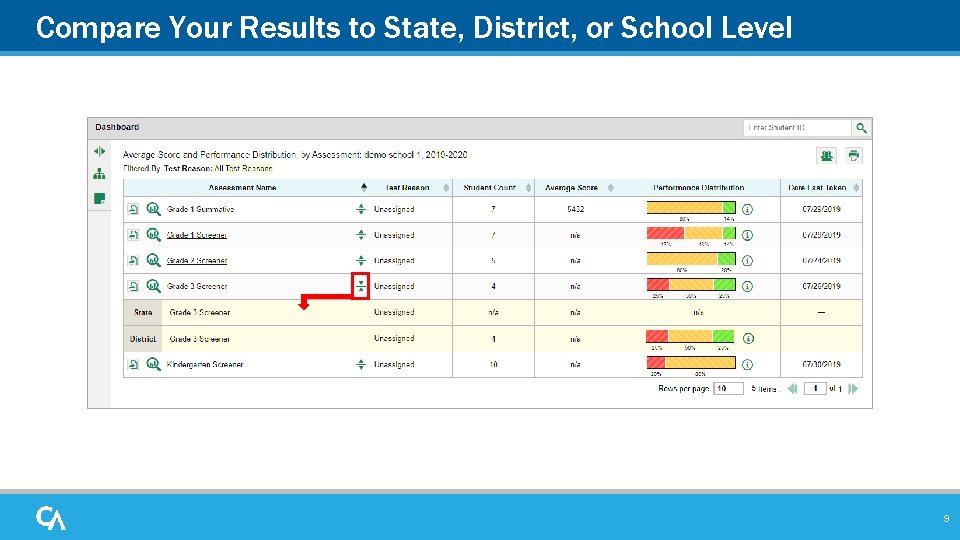Open results magnifier for Grade 3 Screener
Screen dimensions: 960x540
pyautogui.click(x=153, y=287)
